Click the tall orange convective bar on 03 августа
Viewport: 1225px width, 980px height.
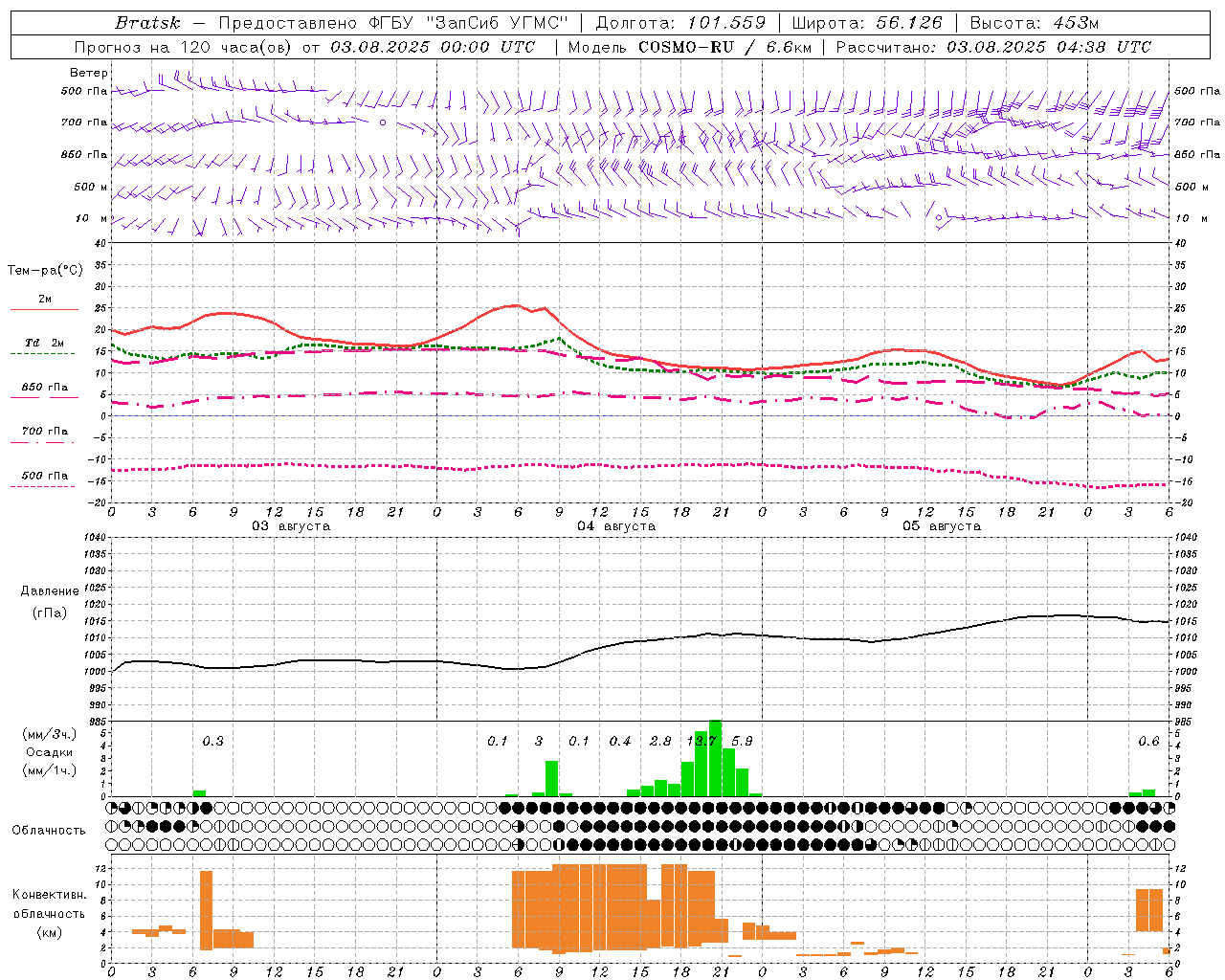coord(206,910)
